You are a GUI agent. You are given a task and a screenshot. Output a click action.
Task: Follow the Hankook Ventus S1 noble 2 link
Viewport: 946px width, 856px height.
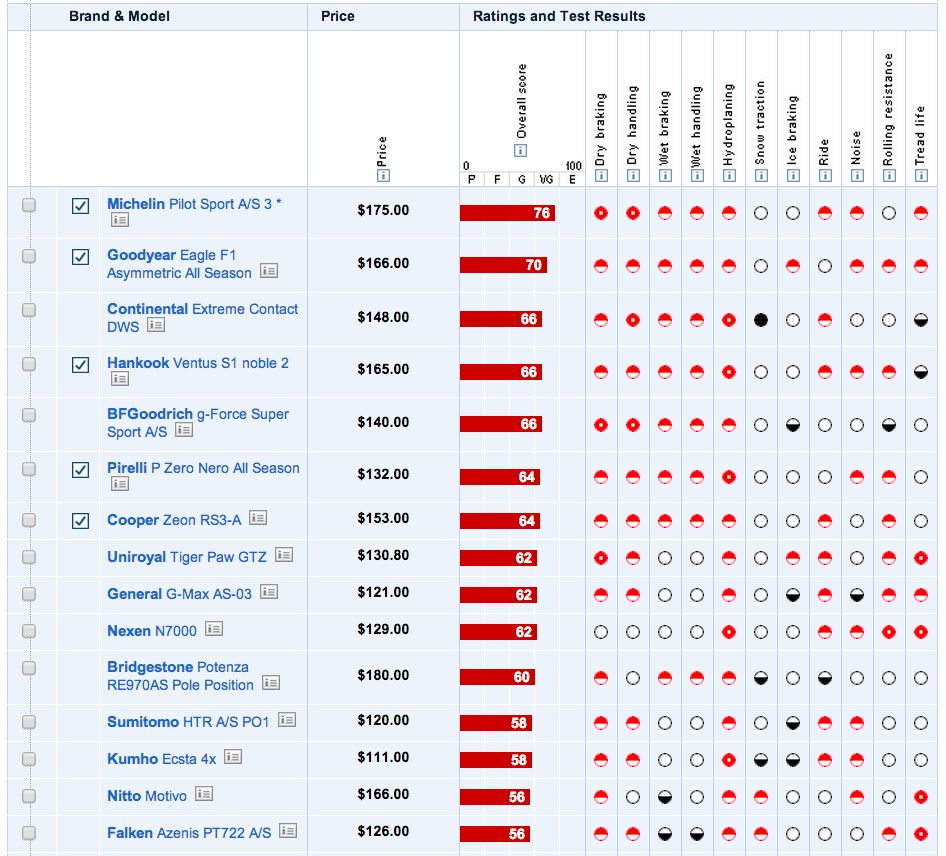tap(198, 363)
